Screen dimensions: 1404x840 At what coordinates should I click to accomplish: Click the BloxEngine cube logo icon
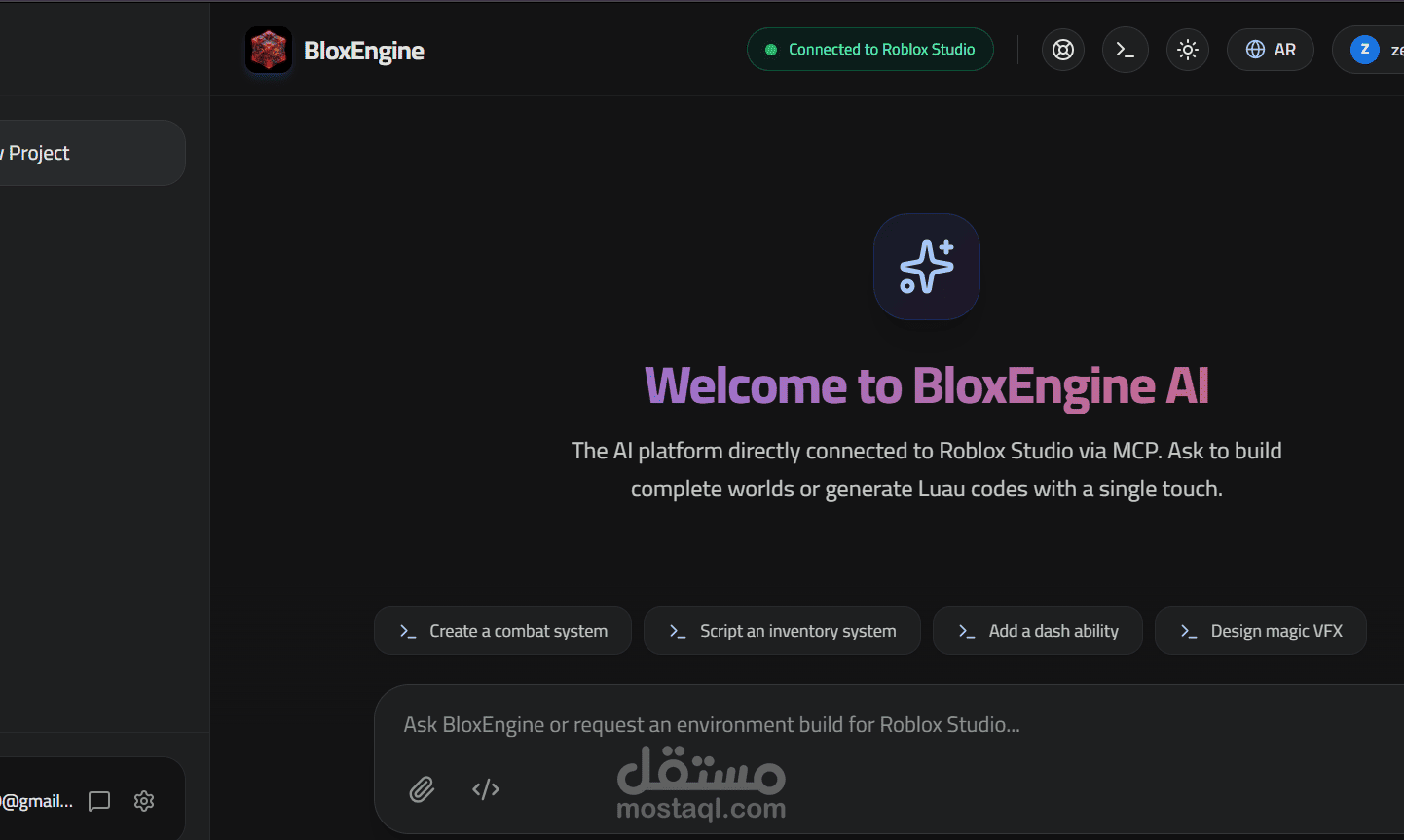[269, 50]
